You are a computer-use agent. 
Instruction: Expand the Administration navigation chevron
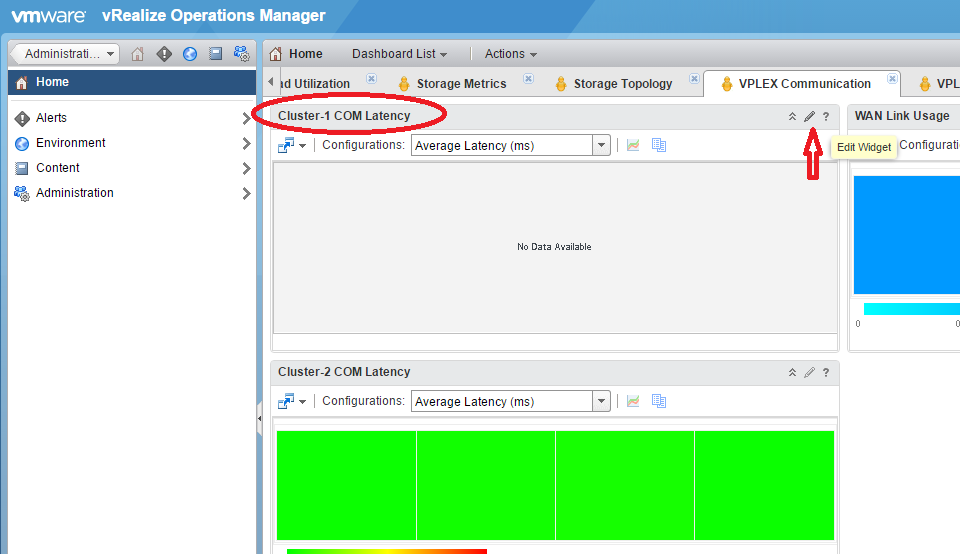(246, 193)
